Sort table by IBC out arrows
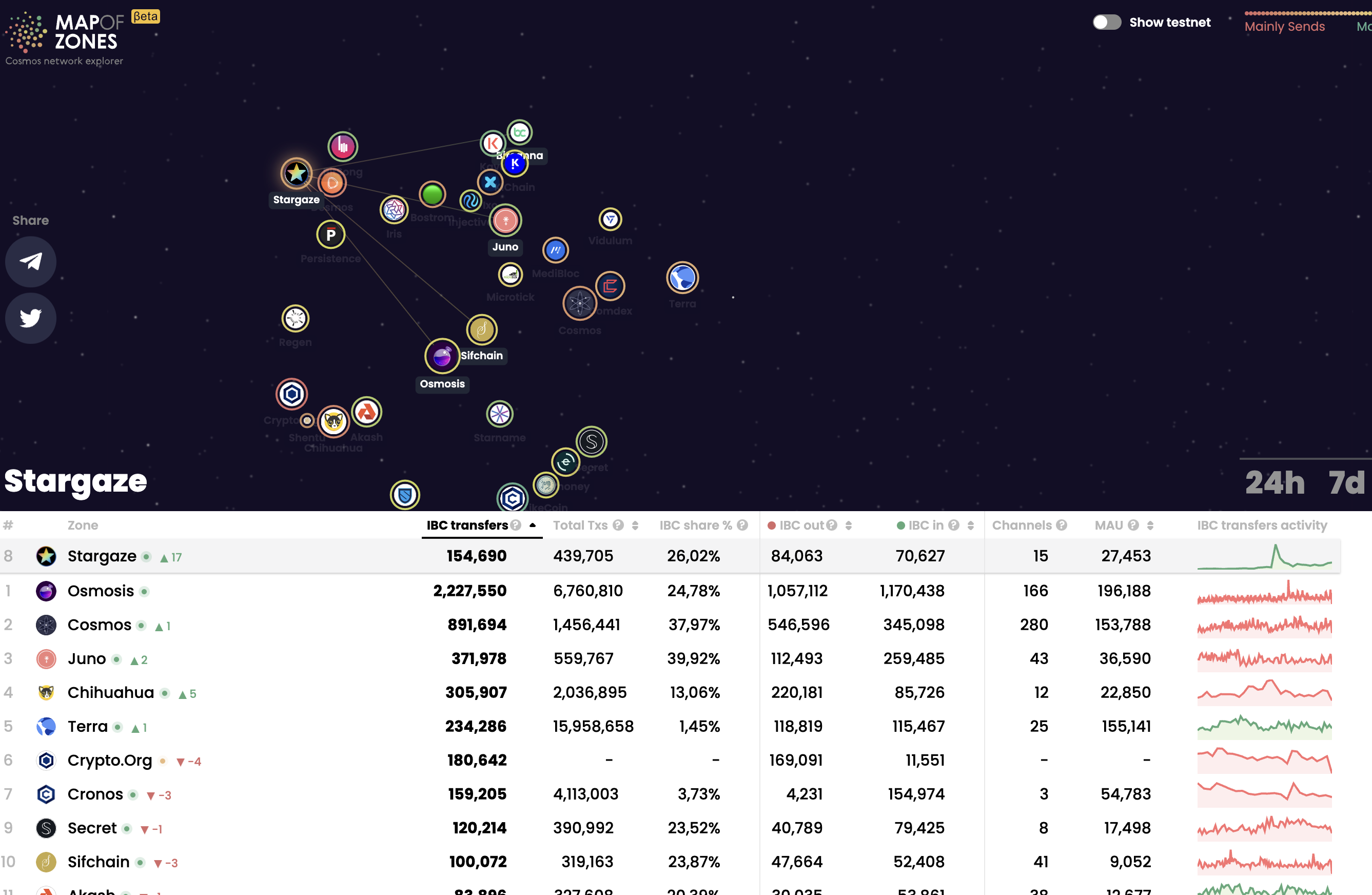This screenshot has height=895, width=1372. 848,526
